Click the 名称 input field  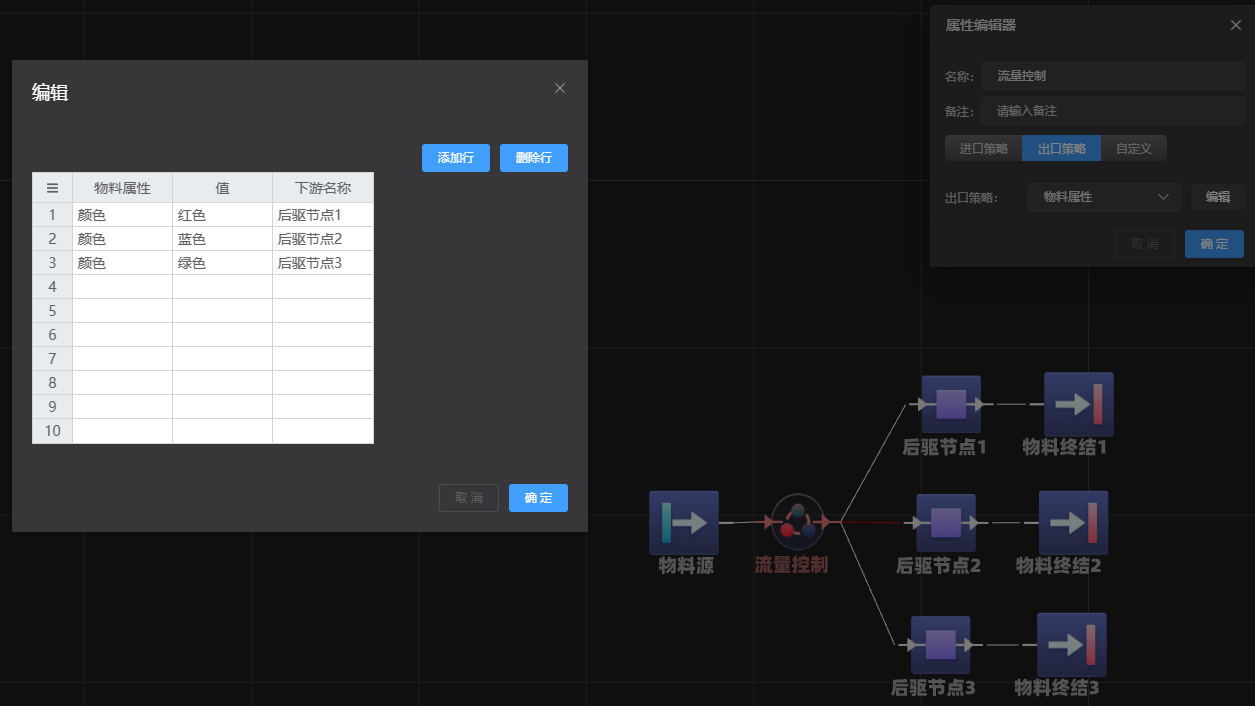1112,76
